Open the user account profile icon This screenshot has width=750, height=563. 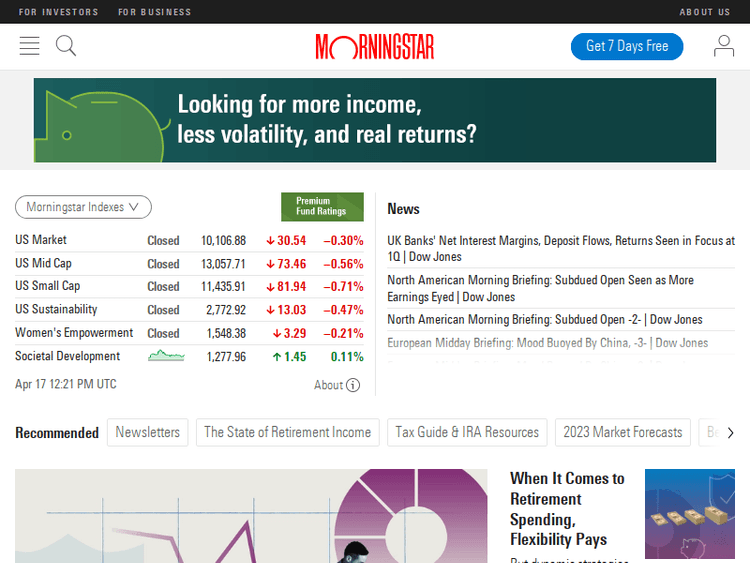tap(723, 46)
